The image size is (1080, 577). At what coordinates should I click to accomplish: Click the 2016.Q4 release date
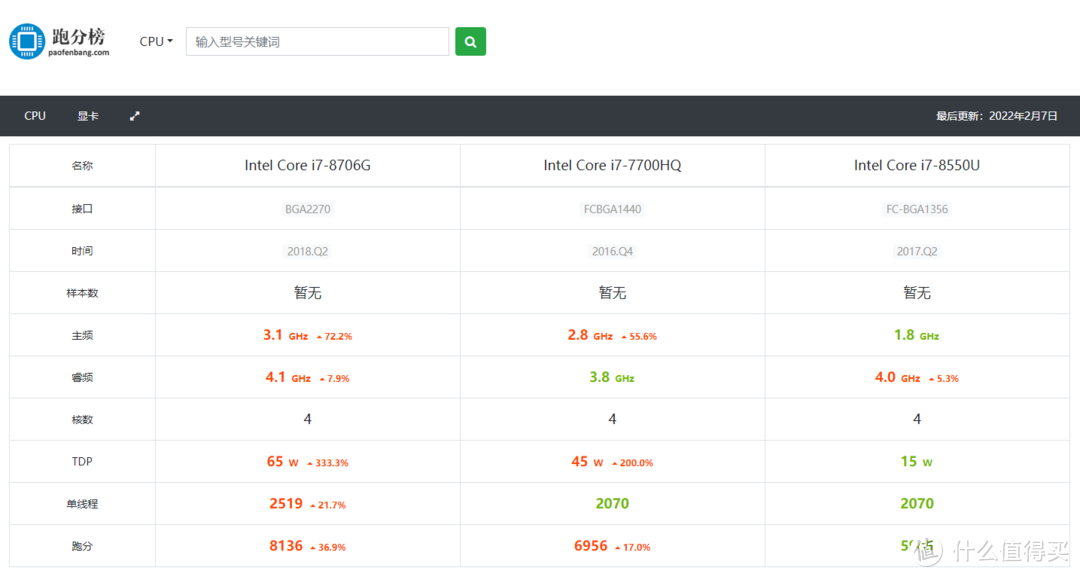pos(612,251)
